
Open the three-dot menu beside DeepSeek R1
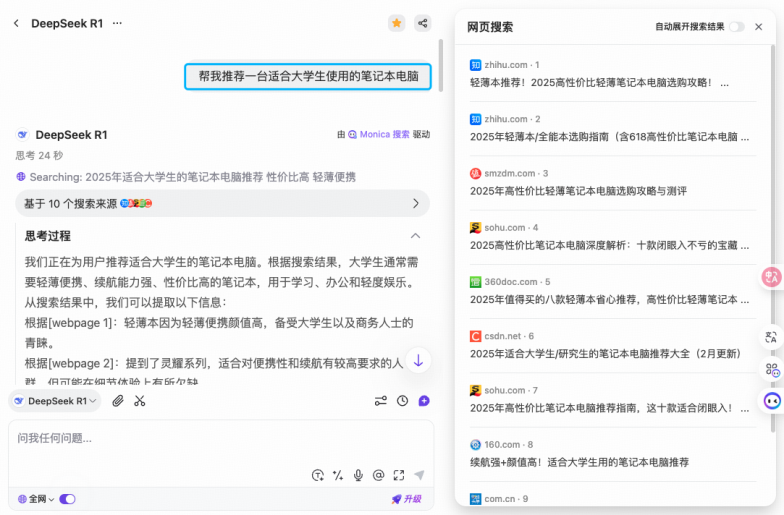(117, 23)
